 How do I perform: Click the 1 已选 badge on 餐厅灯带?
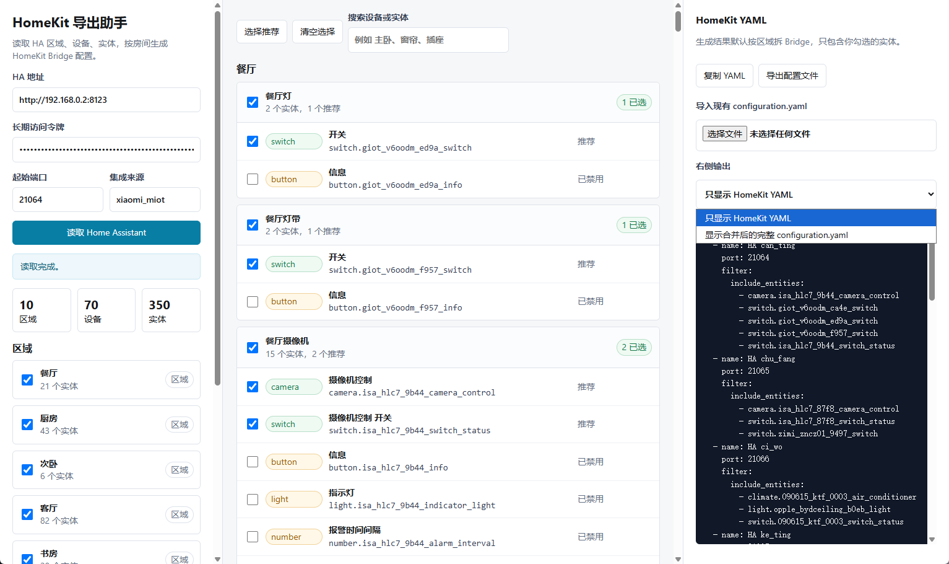point(634,225)
